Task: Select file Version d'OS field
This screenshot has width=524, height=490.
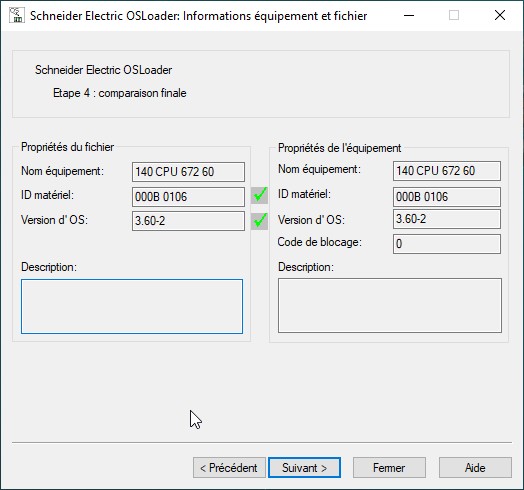Action: (188, 221)
